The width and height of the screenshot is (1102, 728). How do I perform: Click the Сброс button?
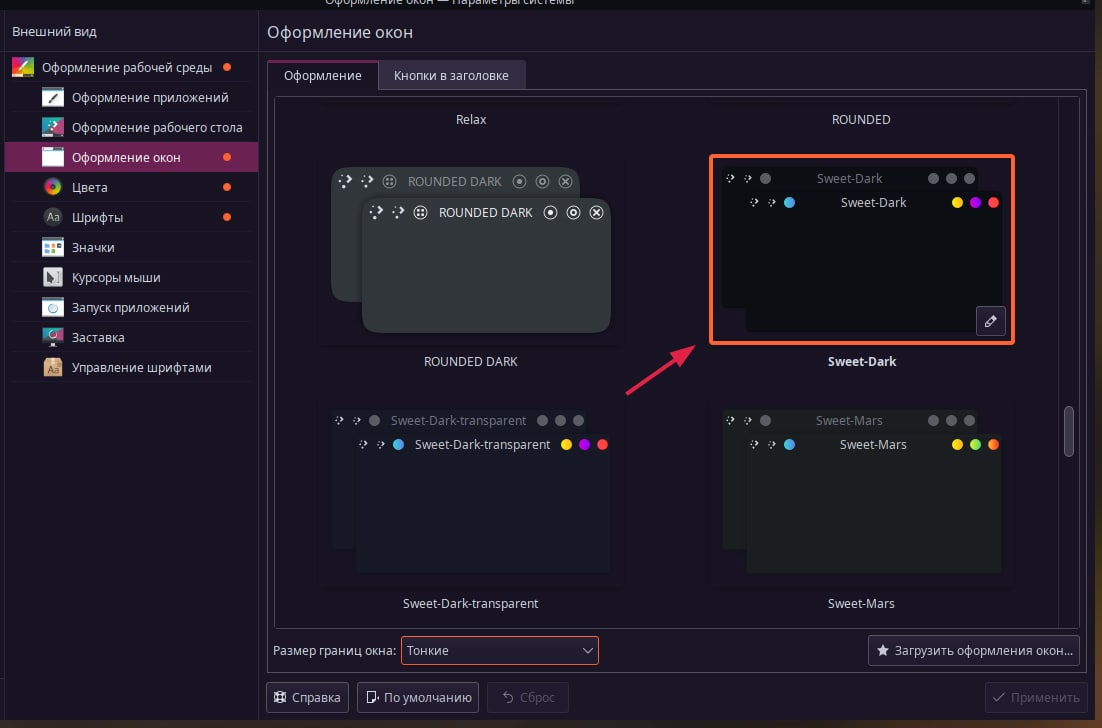pyautogui.click(x=528, y=697)
